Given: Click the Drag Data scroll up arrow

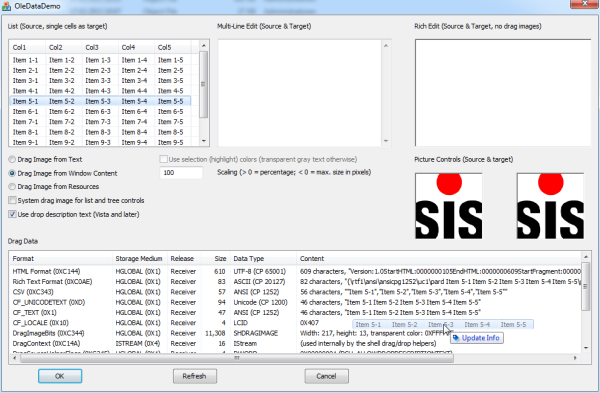Looking at the screenshot, I should point(585,257).
